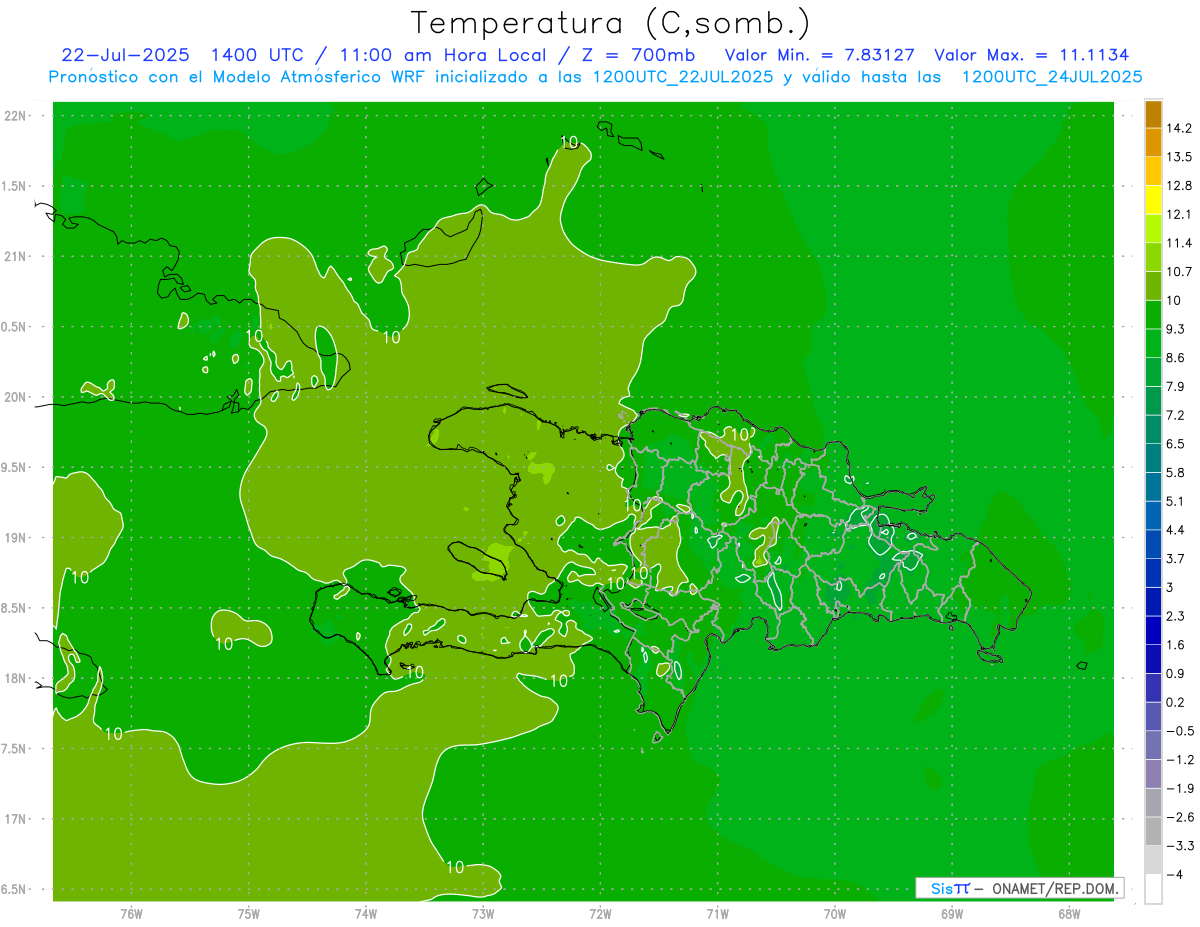Click the '-2.6' colorbar label
Screen dimensions: 1200x927
[x=1179, y=817]
